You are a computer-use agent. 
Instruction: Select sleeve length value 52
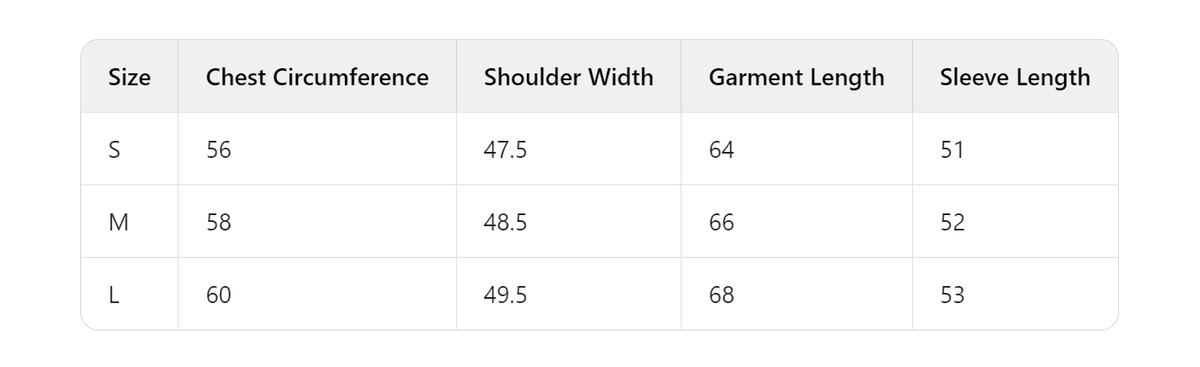point(952,223)
